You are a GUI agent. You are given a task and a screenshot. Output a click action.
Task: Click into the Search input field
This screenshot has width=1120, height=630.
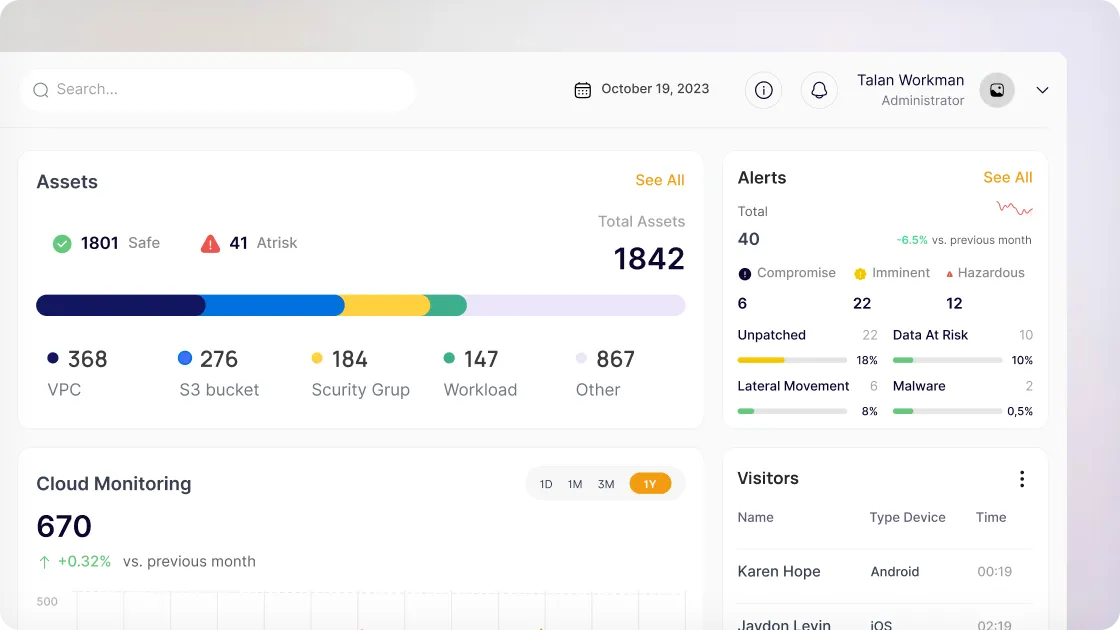[x=230, y=90]
